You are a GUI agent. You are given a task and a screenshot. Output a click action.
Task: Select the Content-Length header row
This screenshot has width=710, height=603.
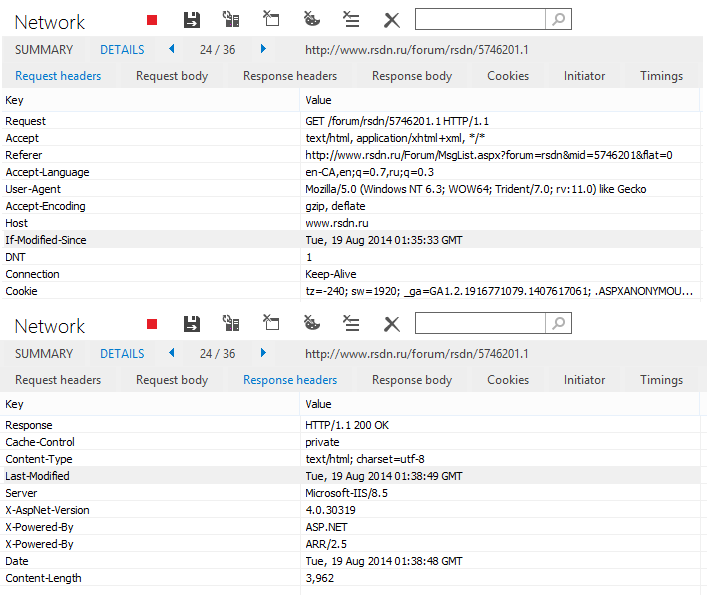point(351,578)
